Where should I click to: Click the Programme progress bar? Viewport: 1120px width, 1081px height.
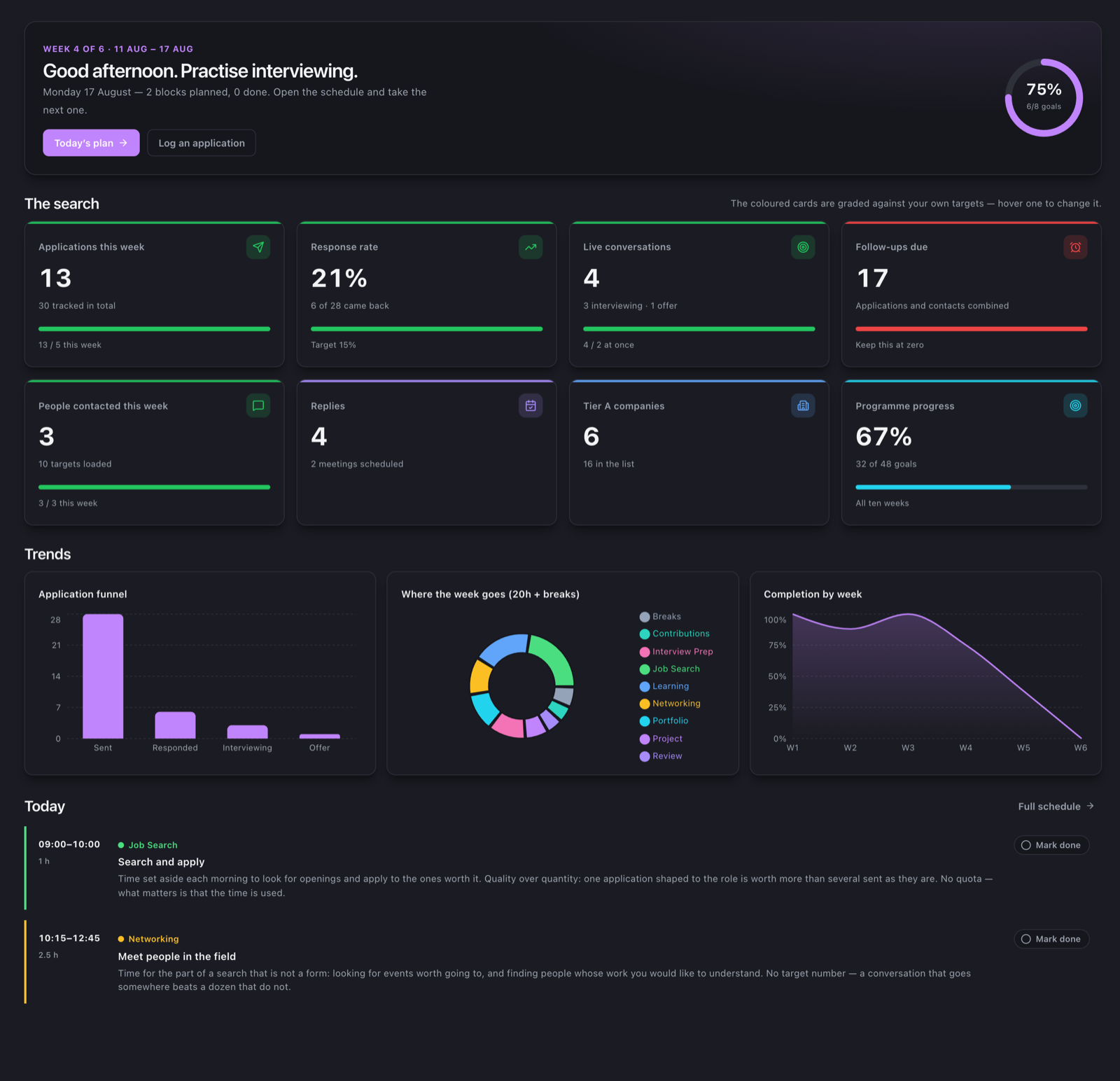coord(971,487)
